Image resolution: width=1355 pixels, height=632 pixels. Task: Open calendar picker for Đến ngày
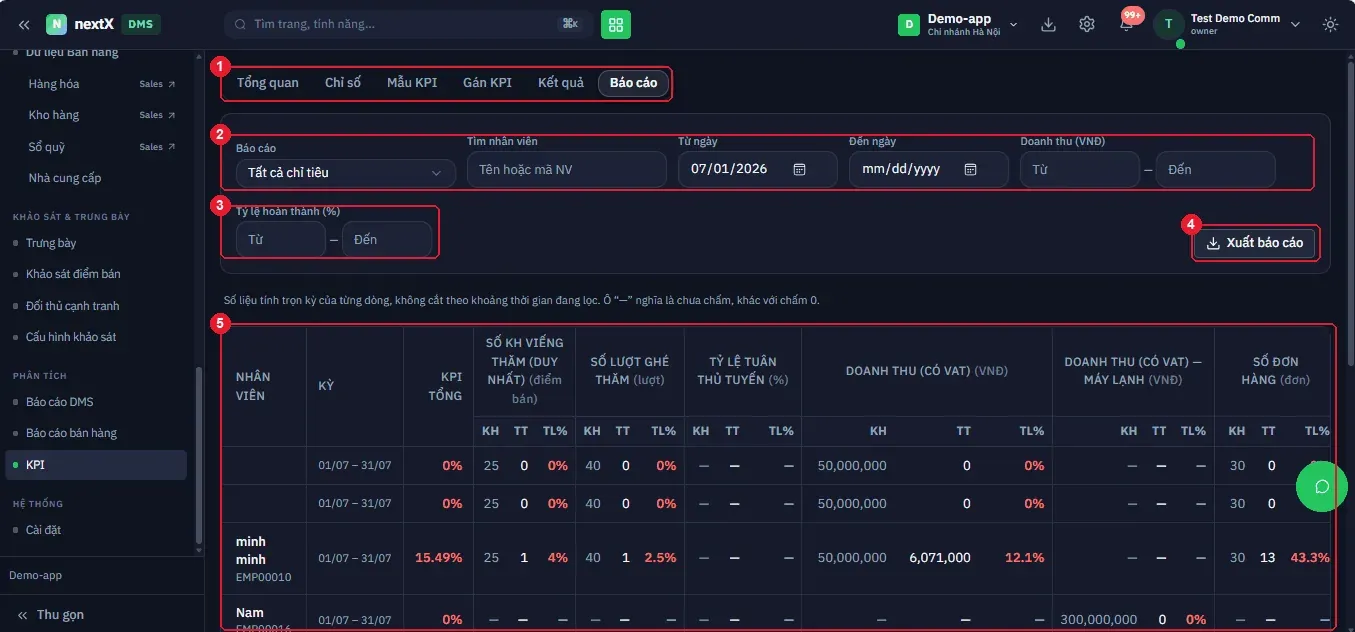pyautogui.click(x=970, y=169)
